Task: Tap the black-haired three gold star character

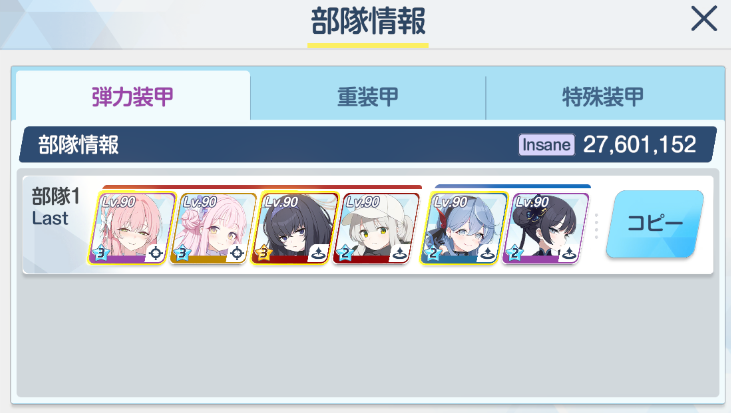Action: coord(295,228)
